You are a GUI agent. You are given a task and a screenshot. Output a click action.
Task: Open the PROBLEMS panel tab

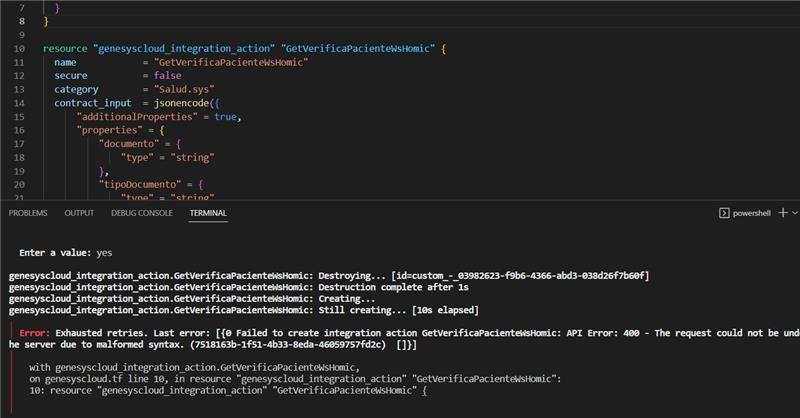28,213
